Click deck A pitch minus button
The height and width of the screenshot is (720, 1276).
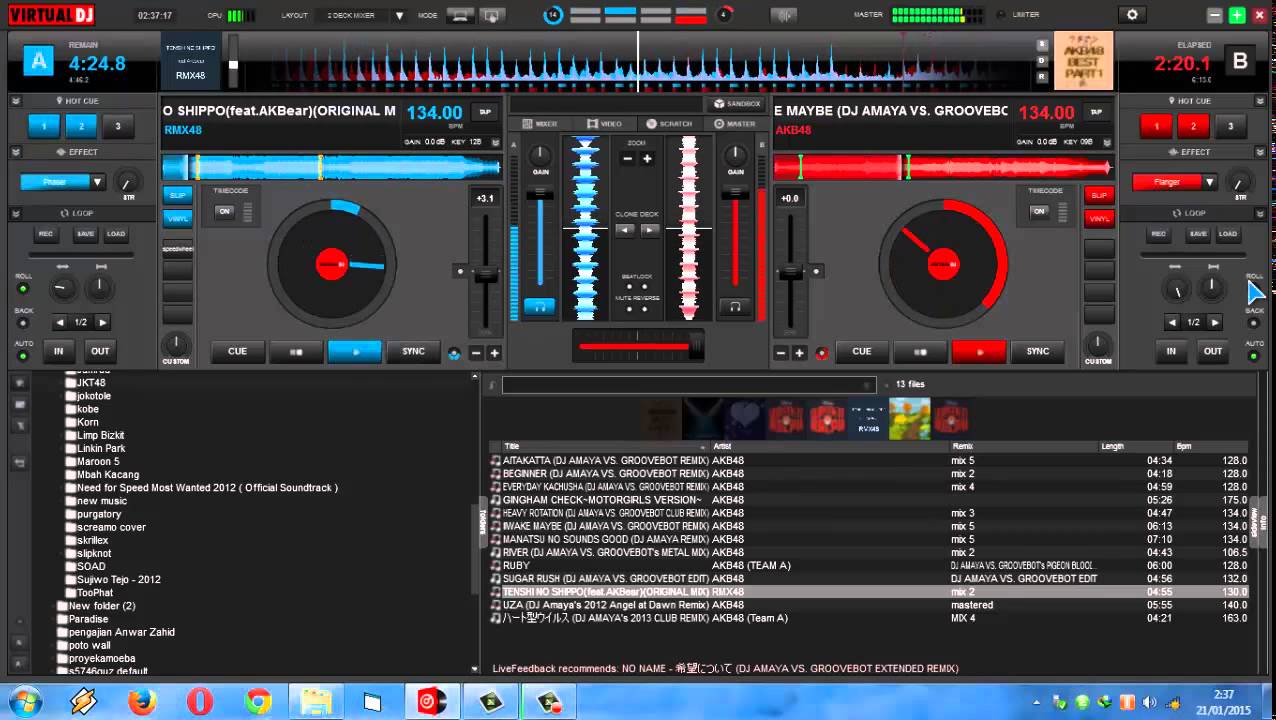click(x=476, y=353)
